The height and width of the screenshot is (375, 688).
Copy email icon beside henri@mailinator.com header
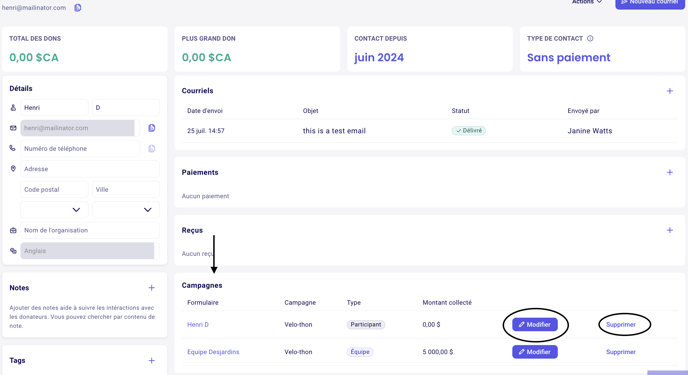tap(78, 7)
